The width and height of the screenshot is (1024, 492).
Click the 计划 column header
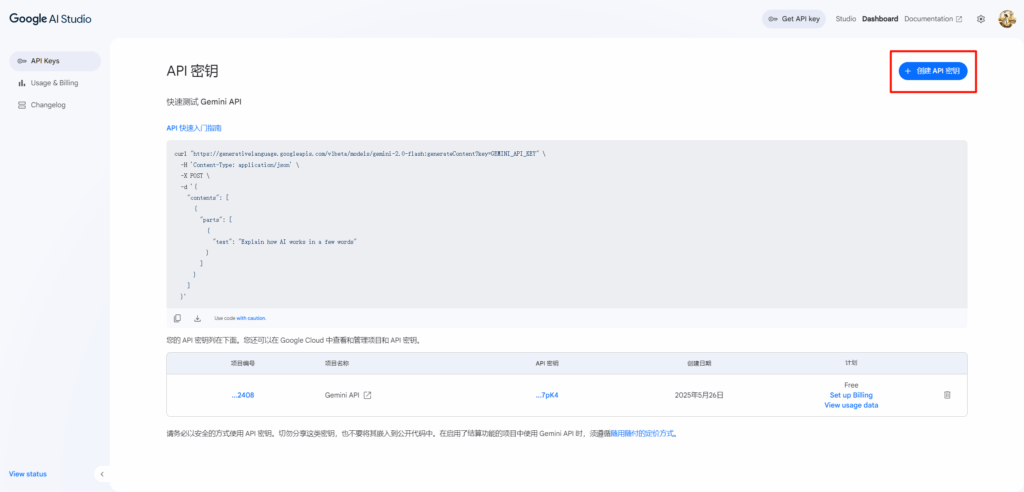pos(851,363)
